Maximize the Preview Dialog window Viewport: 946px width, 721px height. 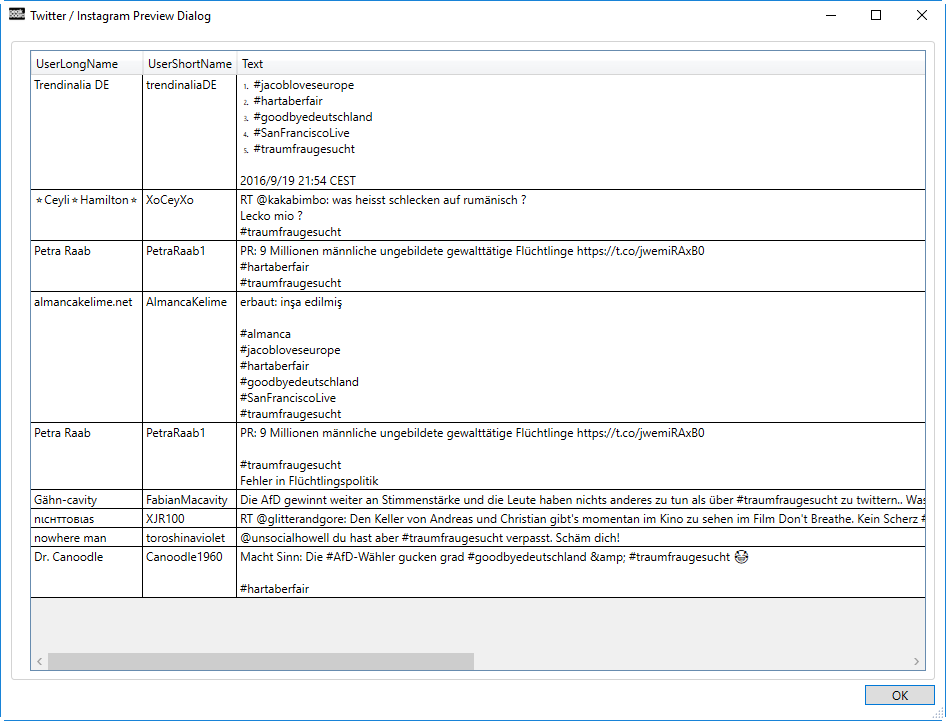[x=876, y=15]
